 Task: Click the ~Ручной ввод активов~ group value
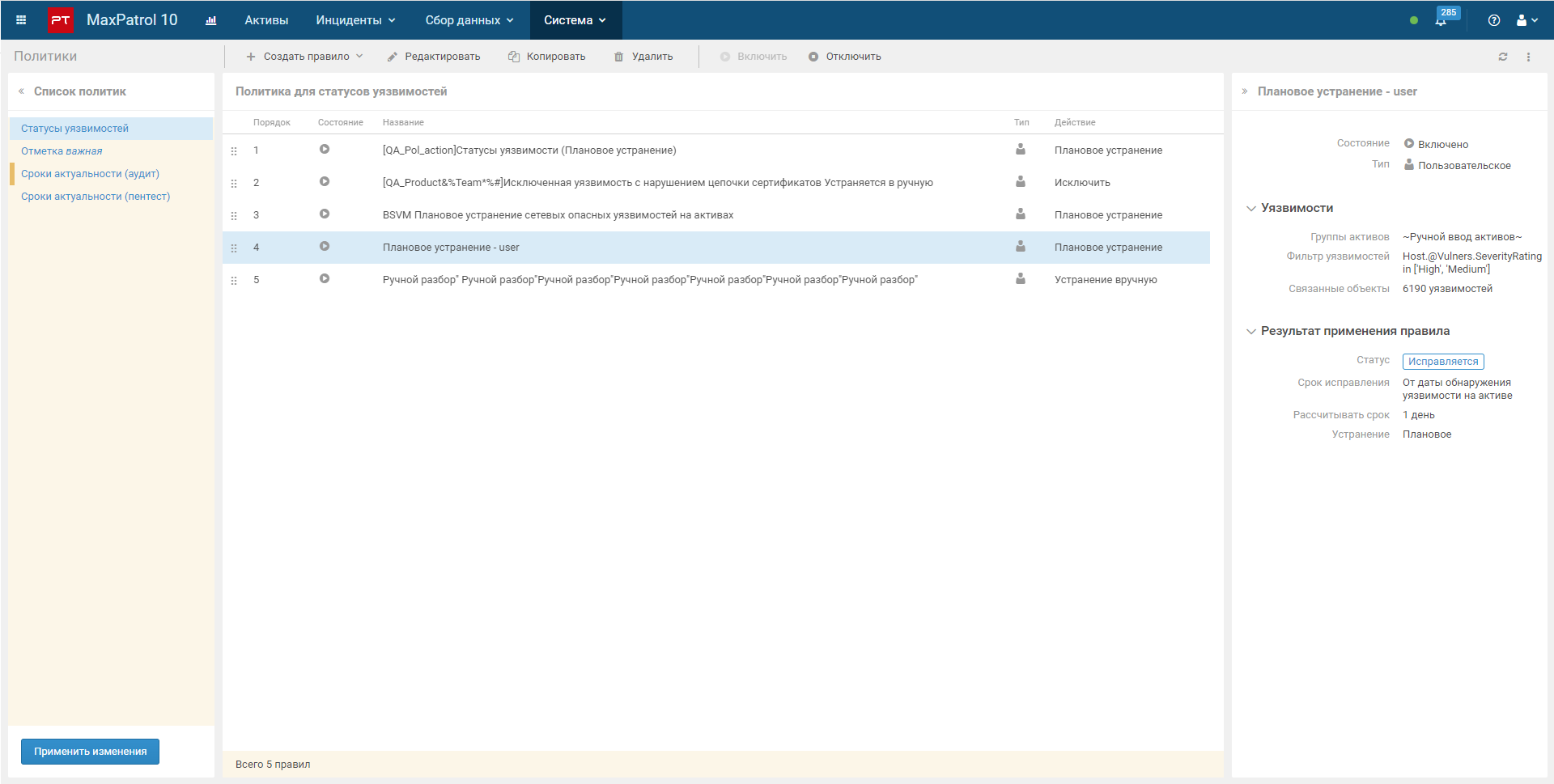click(x=1462, y=237)
